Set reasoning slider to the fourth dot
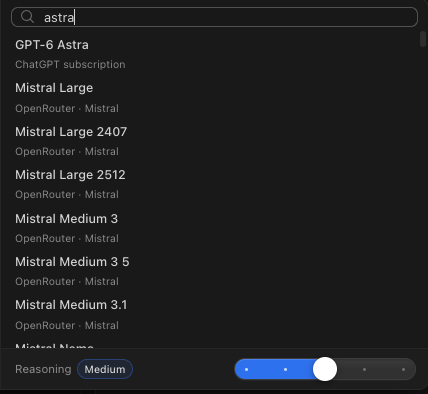 (x=364, y=369)
